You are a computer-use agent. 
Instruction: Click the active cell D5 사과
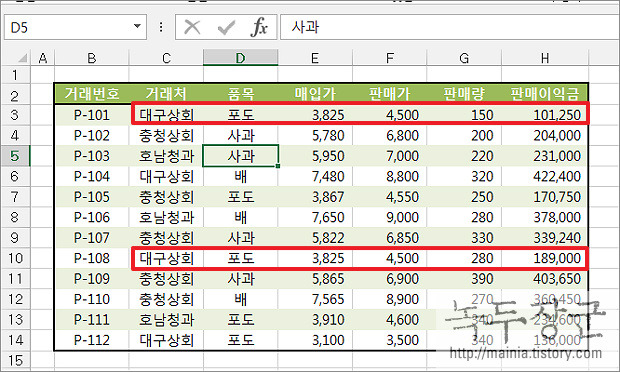[x=240, y=156]
